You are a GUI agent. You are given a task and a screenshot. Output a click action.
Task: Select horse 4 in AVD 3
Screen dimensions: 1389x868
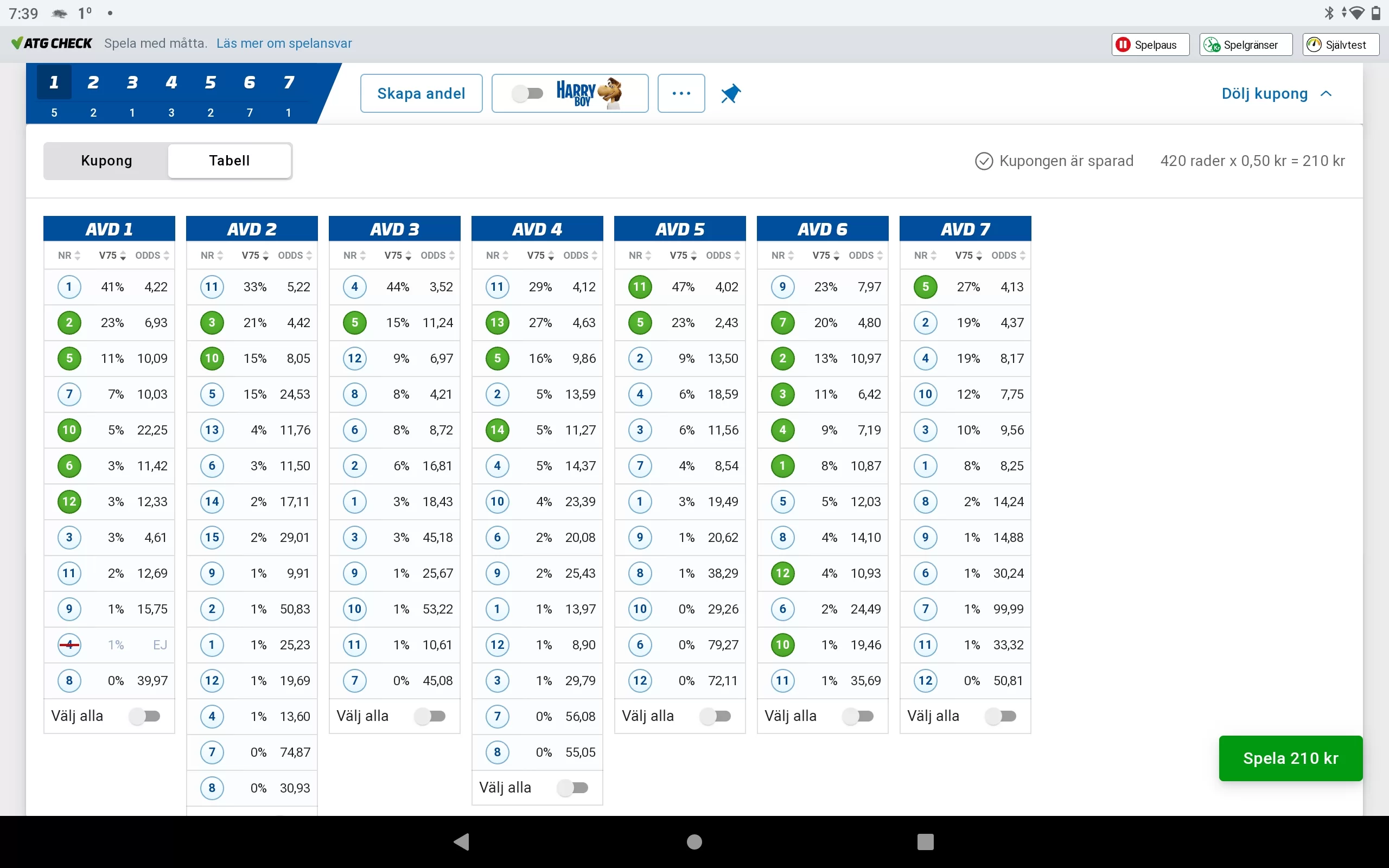click(x=355, y=286)
